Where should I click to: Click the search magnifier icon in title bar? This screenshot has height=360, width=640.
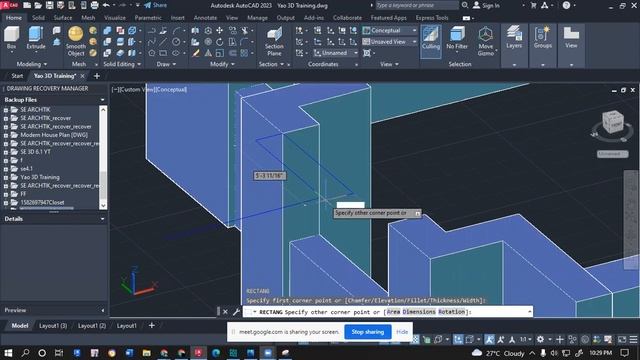(464, 5)
